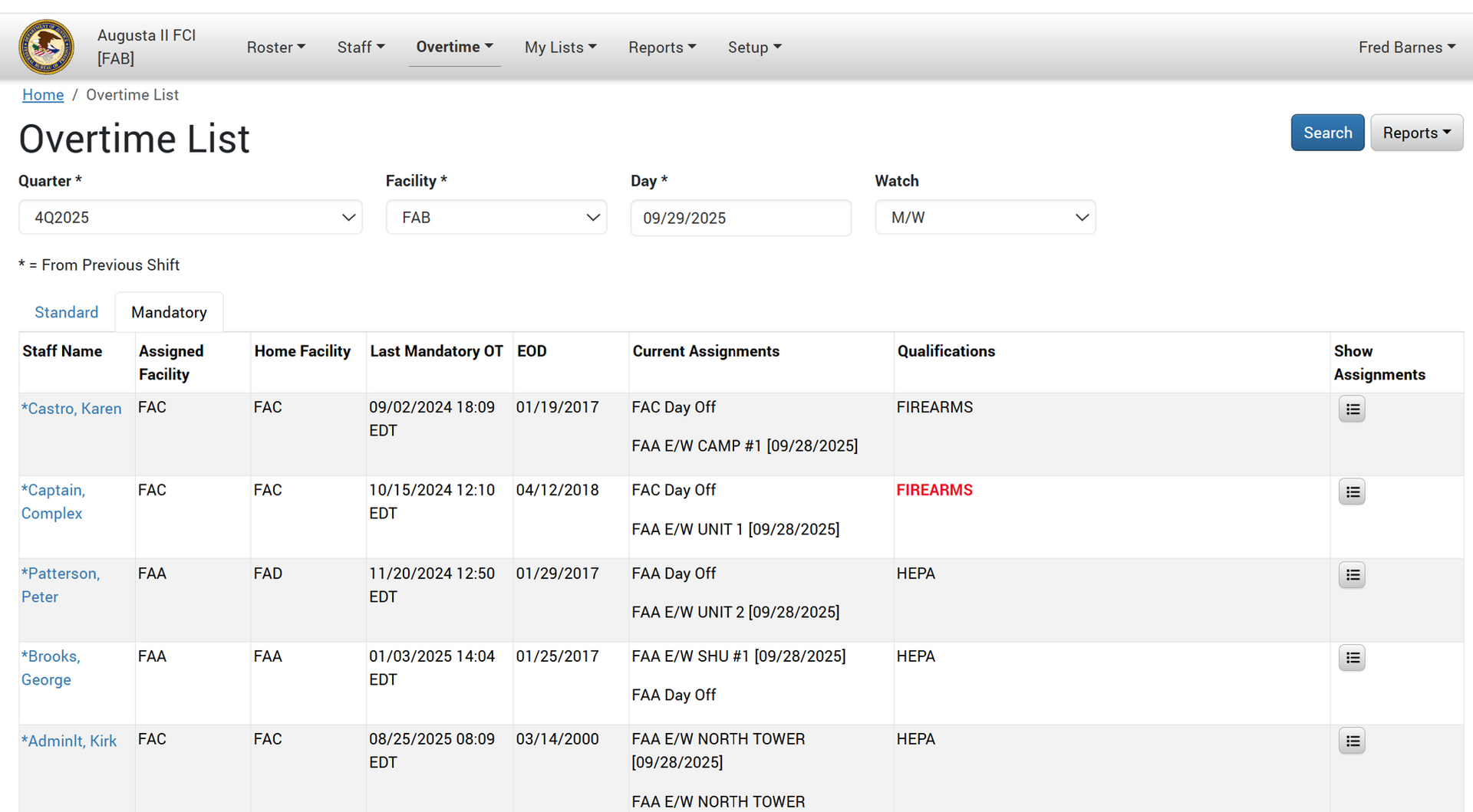Show assignments for Karen Castro
The height and width of the screenshot is (812, 1473).
[x=1351, y=409]
